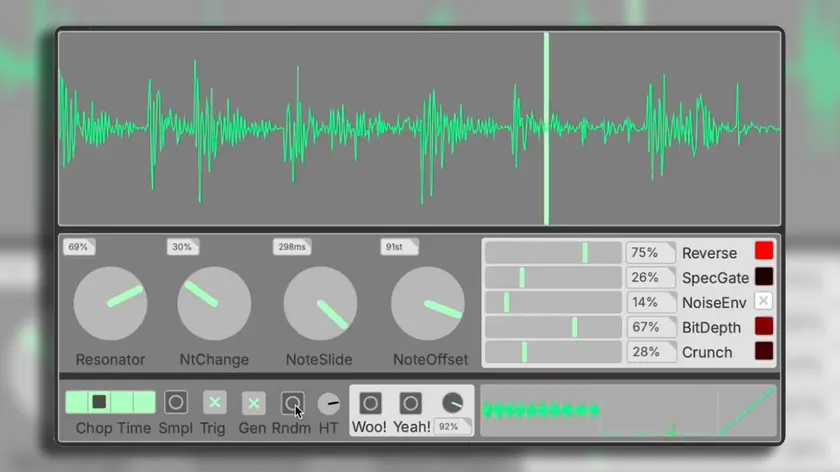The image size is (840, 472).
Task: Click the NoteOffset knob
Action: coord(428,303)
